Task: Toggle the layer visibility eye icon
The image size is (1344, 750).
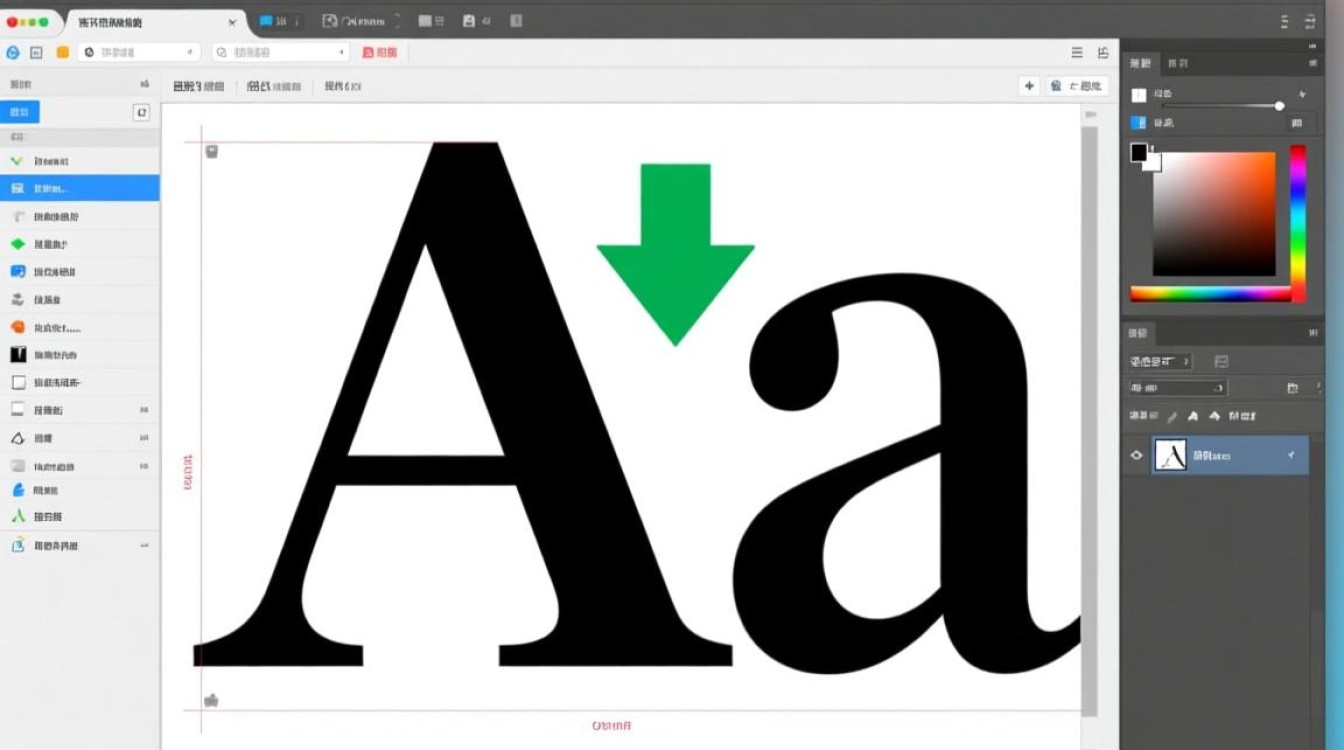Action: [x=1136, y=456]
